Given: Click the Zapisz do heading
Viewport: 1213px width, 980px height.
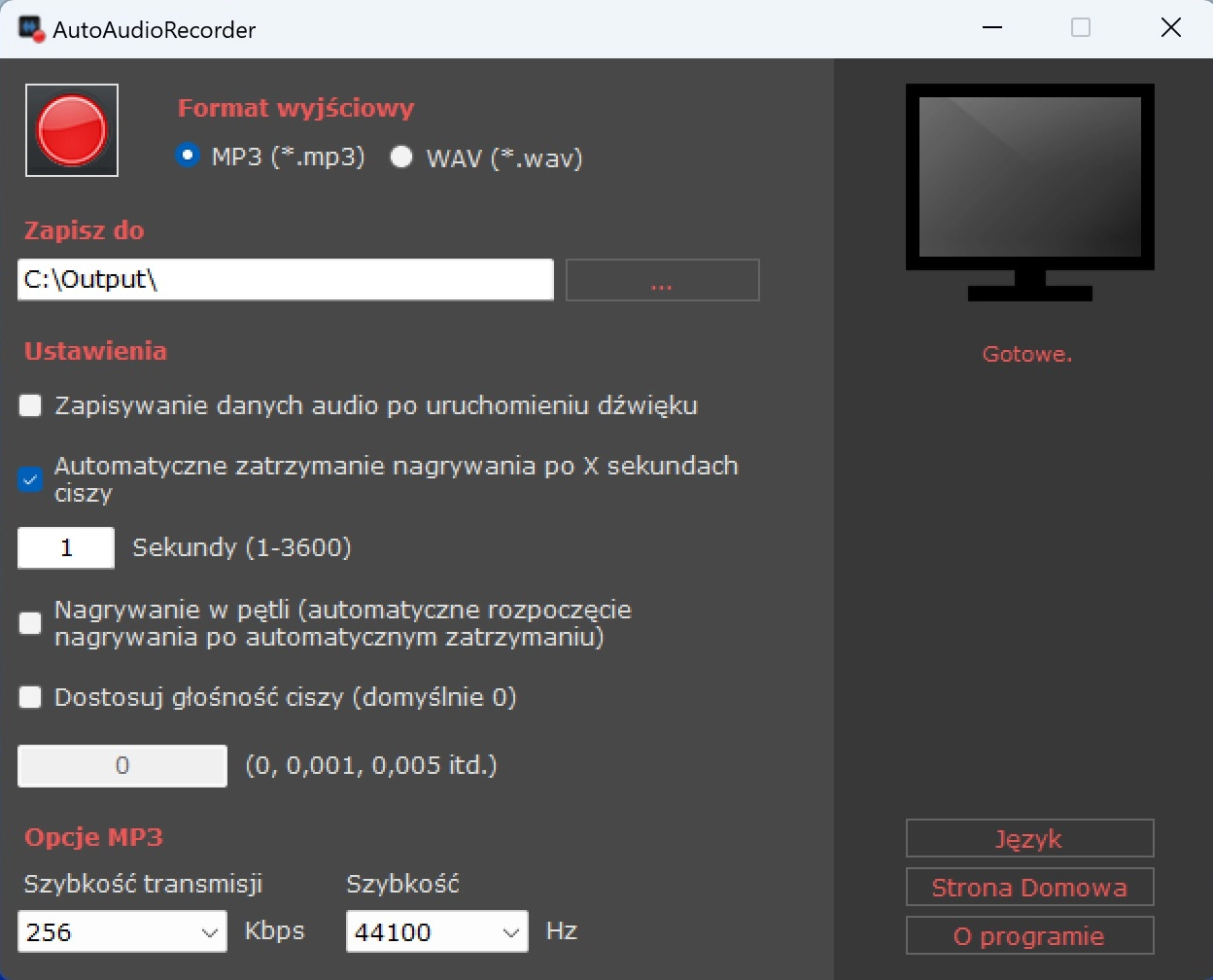Looking at the screenshot, I should coord(84,231).
